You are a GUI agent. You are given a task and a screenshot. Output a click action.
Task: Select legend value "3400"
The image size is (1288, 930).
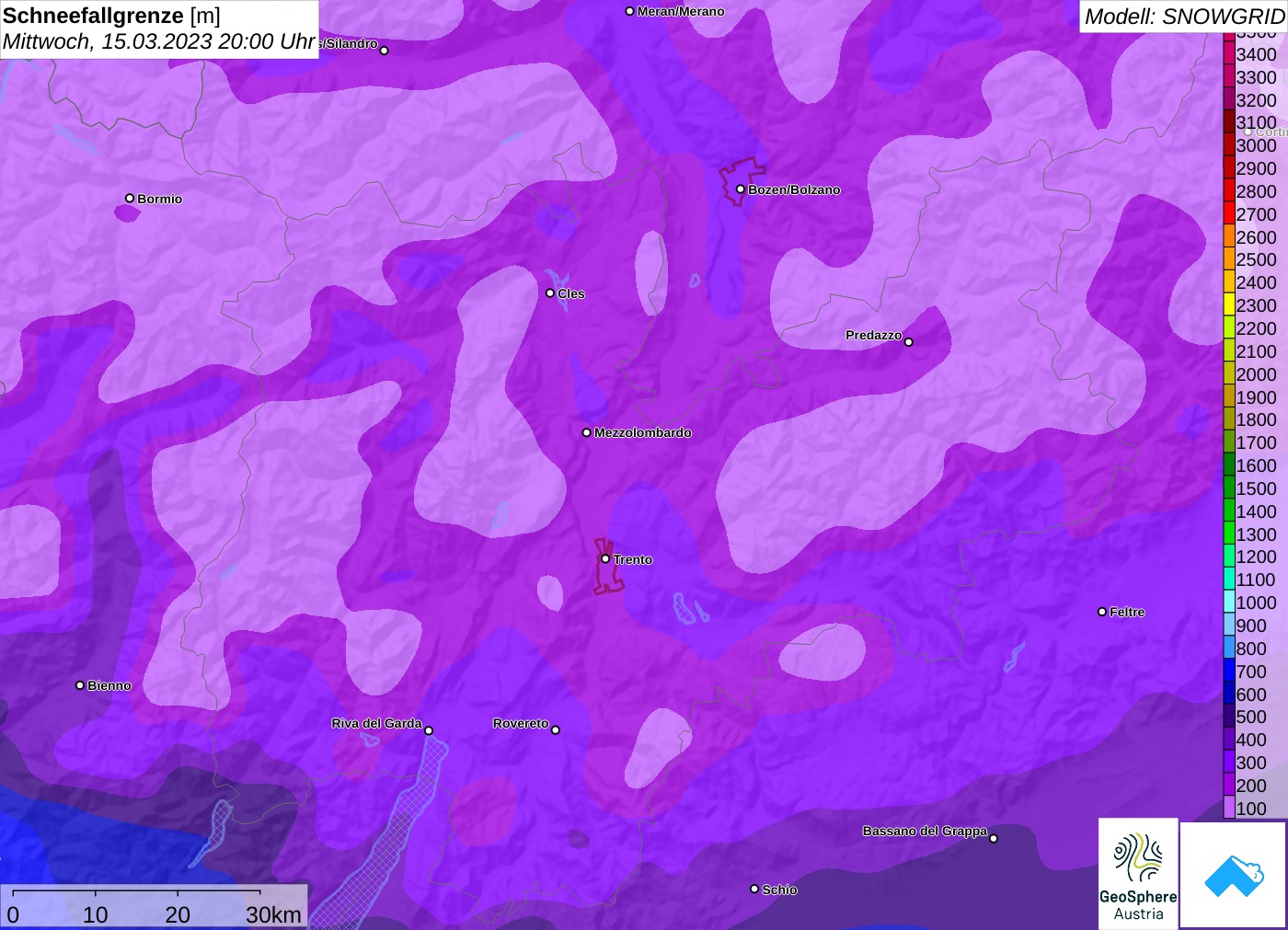click(1256, 54)
